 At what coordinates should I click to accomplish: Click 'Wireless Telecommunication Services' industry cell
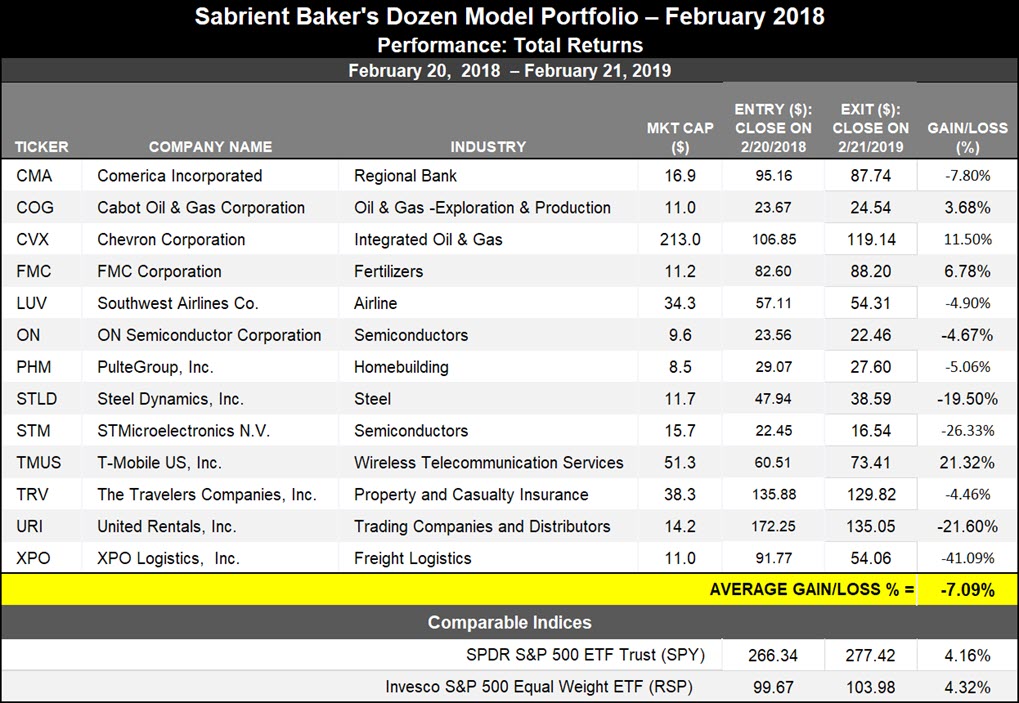pos(489,462)
